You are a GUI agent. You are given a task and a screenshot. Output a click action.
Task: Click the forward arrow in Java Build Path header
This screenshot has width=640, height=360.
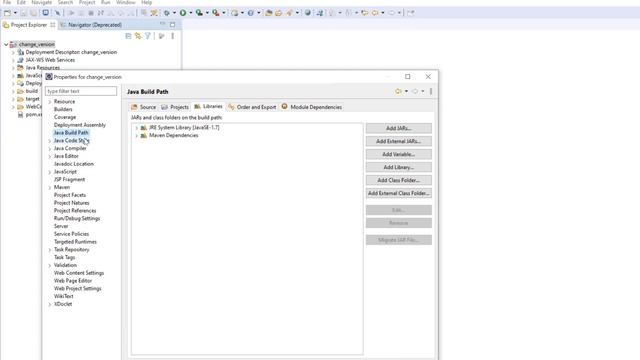coord(415,91)
